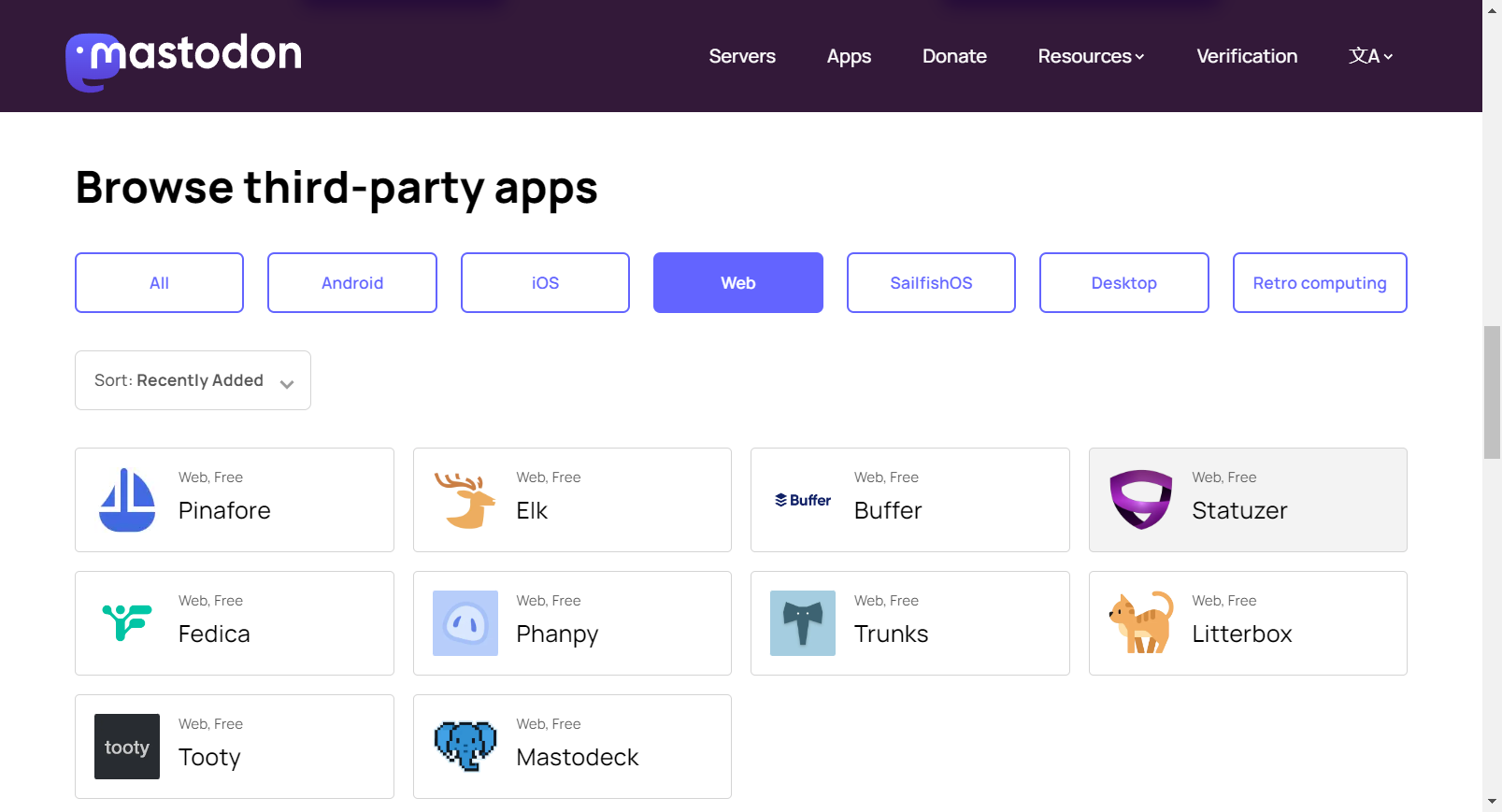
Task: Select the Web filter tab
Action: coord(738,282)
